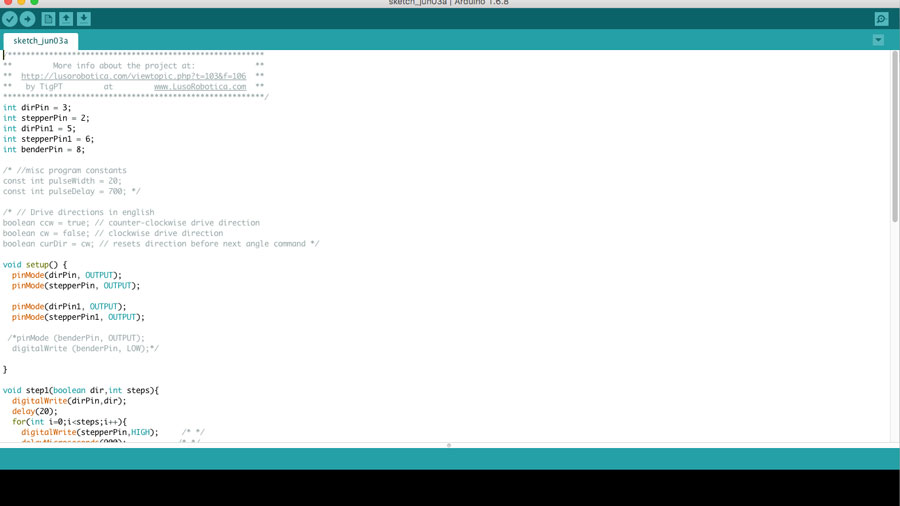Click line 'int dirPin1 = 5;'
900x506 pixels.
click(x=39, y=129)
